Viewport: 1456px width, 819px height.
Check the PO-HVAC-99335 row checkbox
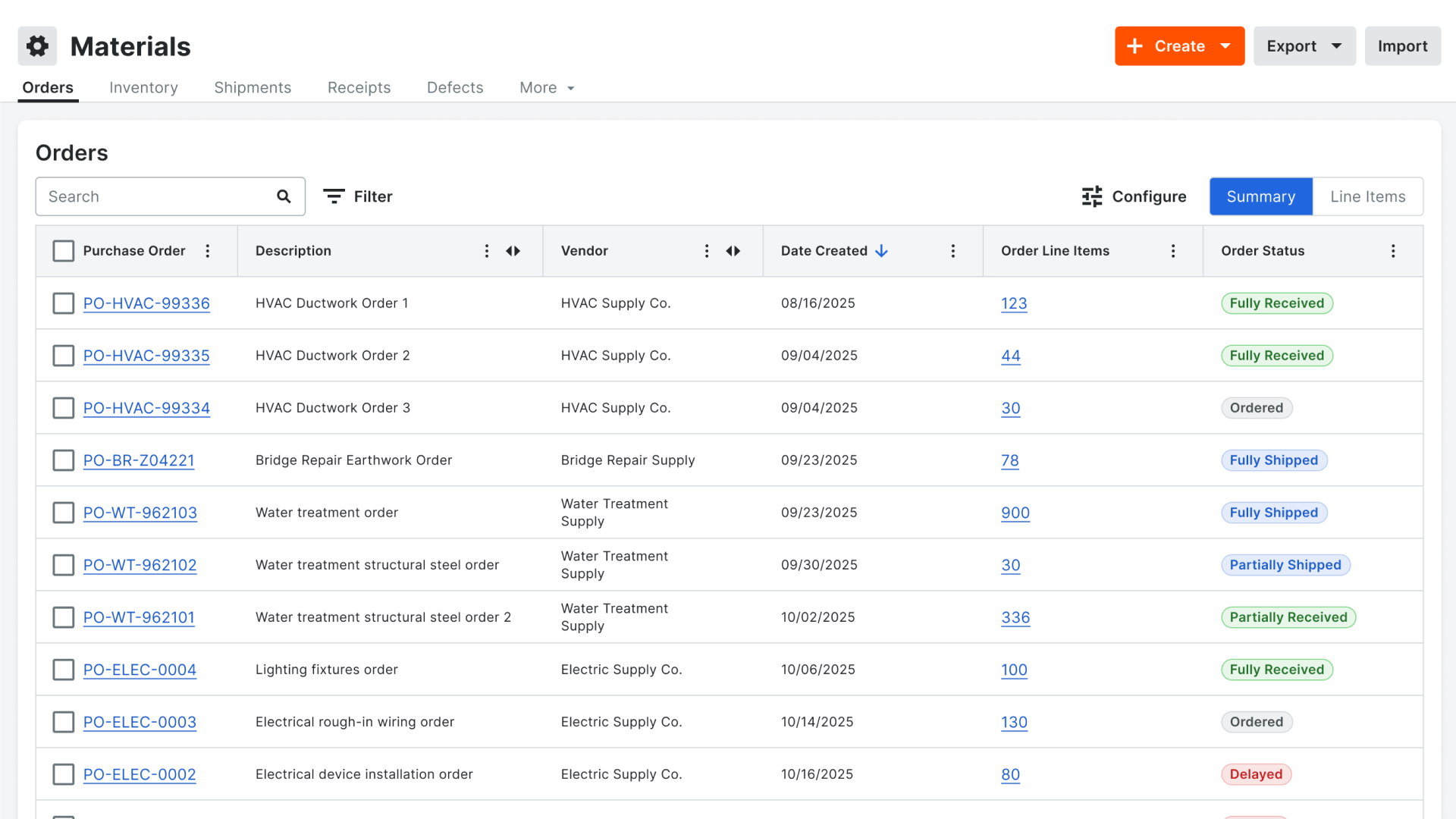coord(64,356)
